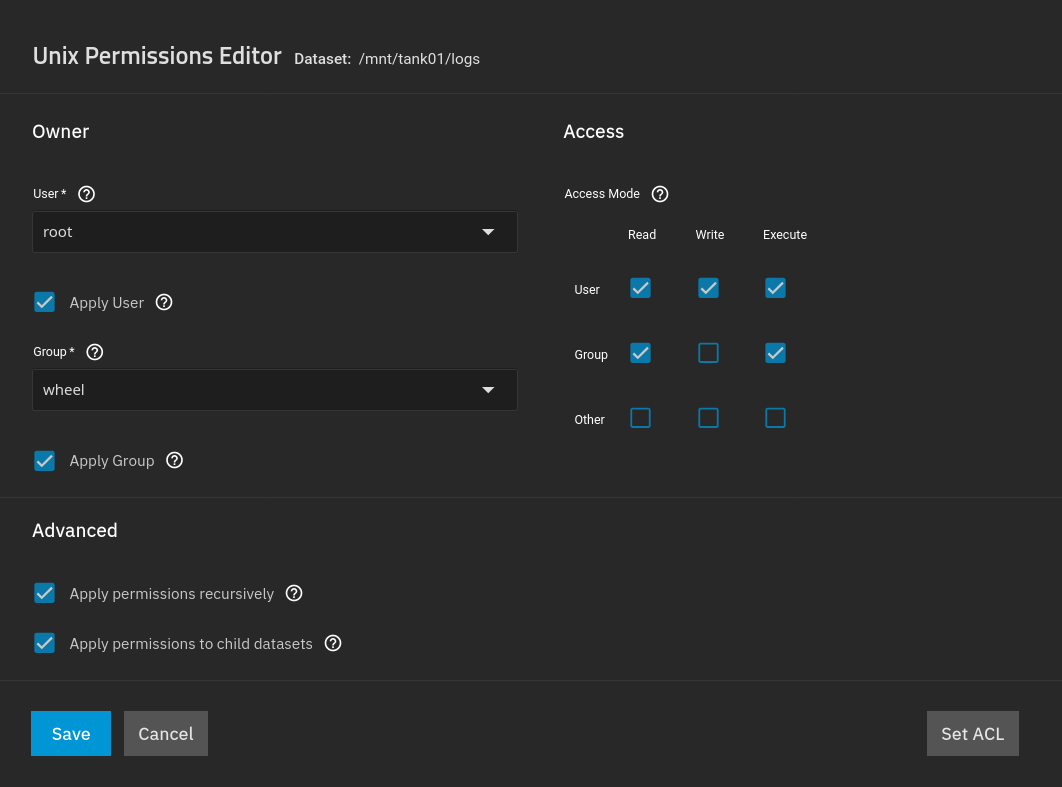Open the help tooltip next to User field
1062x787 pixels.
[86, 194]
